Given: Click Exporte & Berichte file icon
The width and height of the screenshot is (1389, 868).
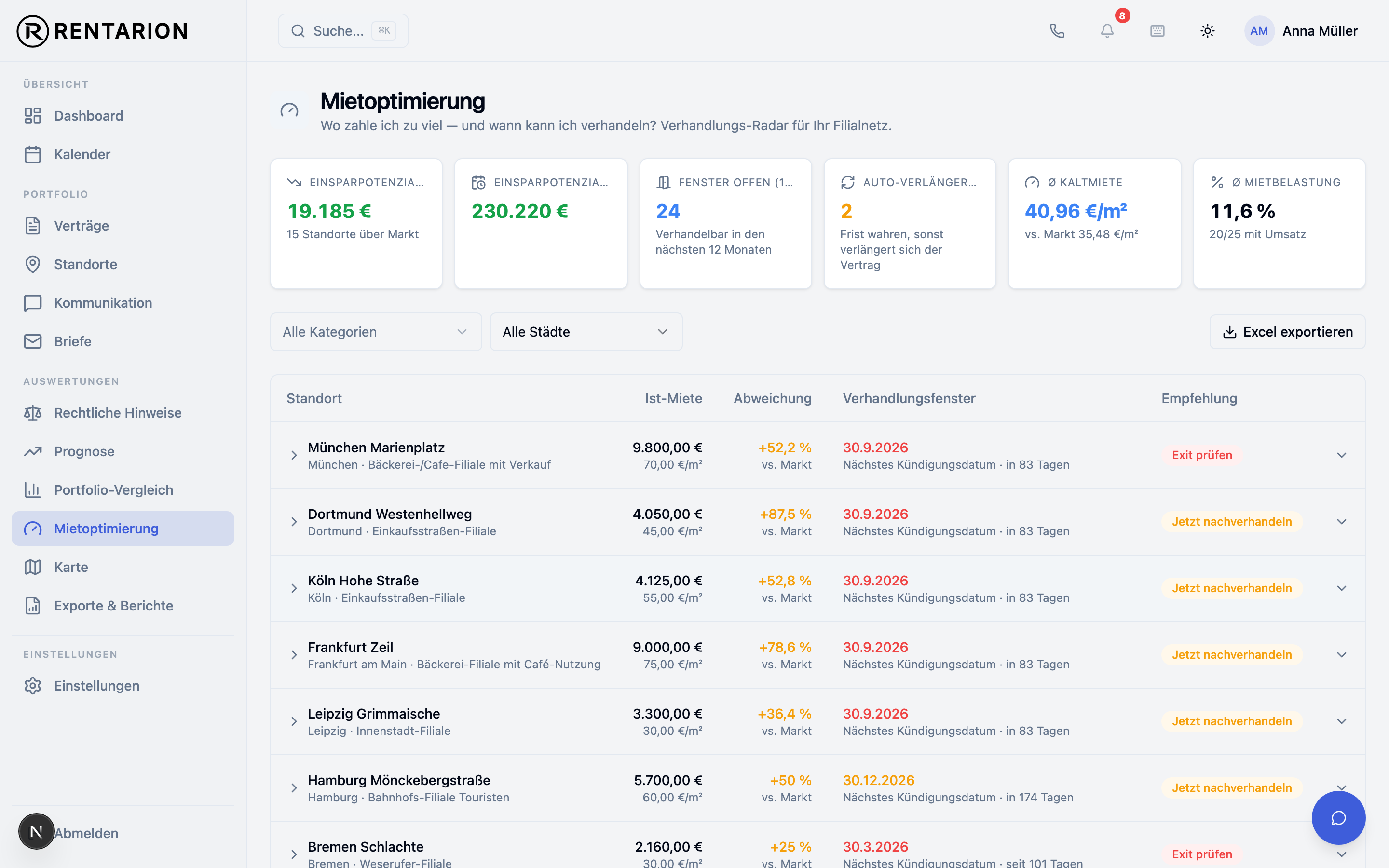Looking at the screenshot, I should [33, 606].
